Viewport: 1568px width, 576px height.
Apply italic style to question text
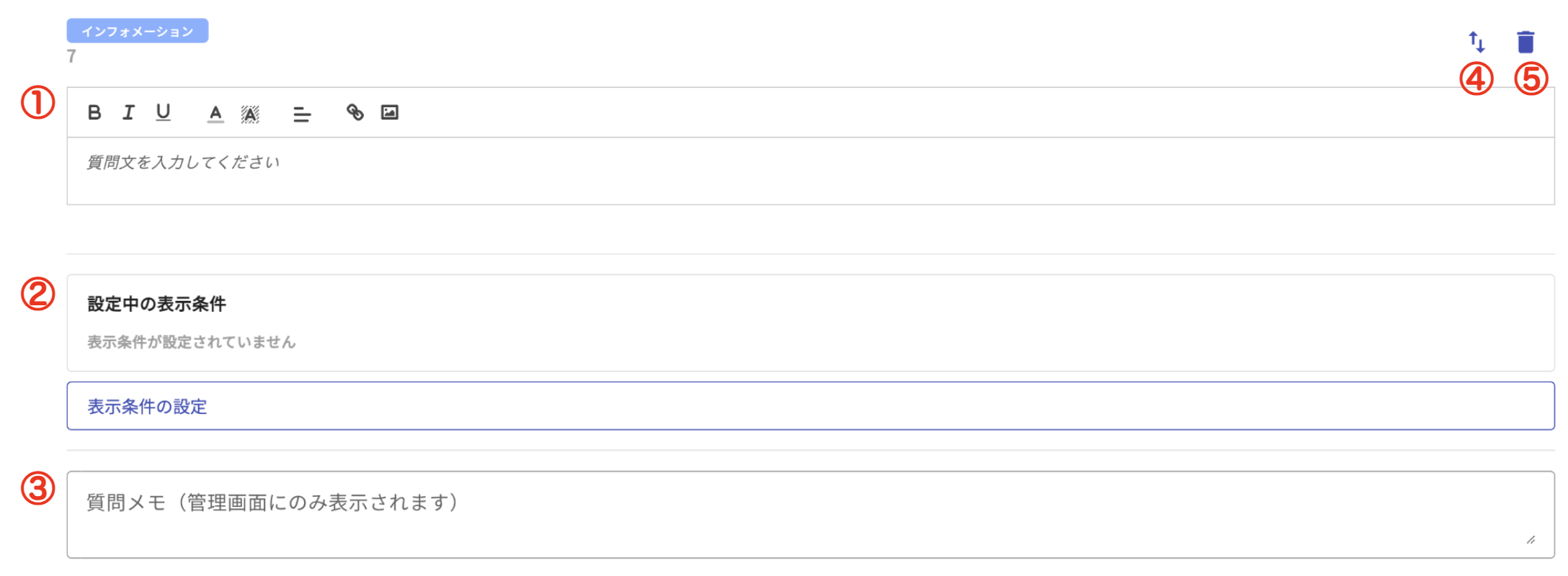128,112
